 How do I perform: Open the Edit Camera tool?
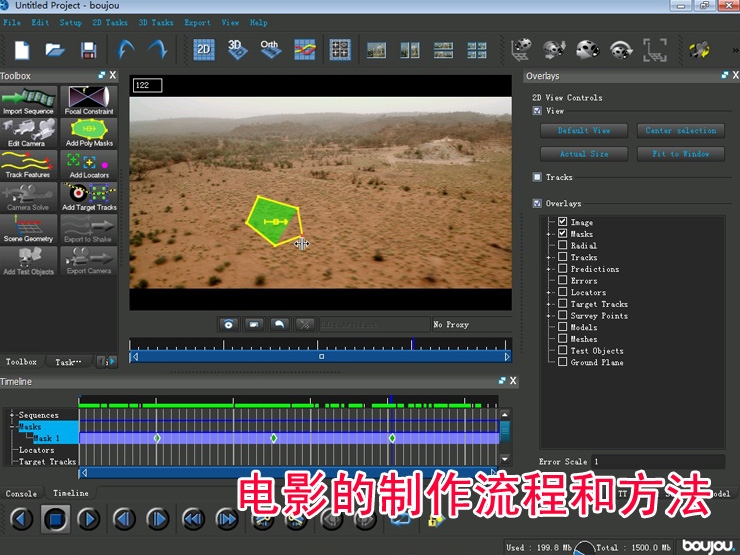click(29, 133)
